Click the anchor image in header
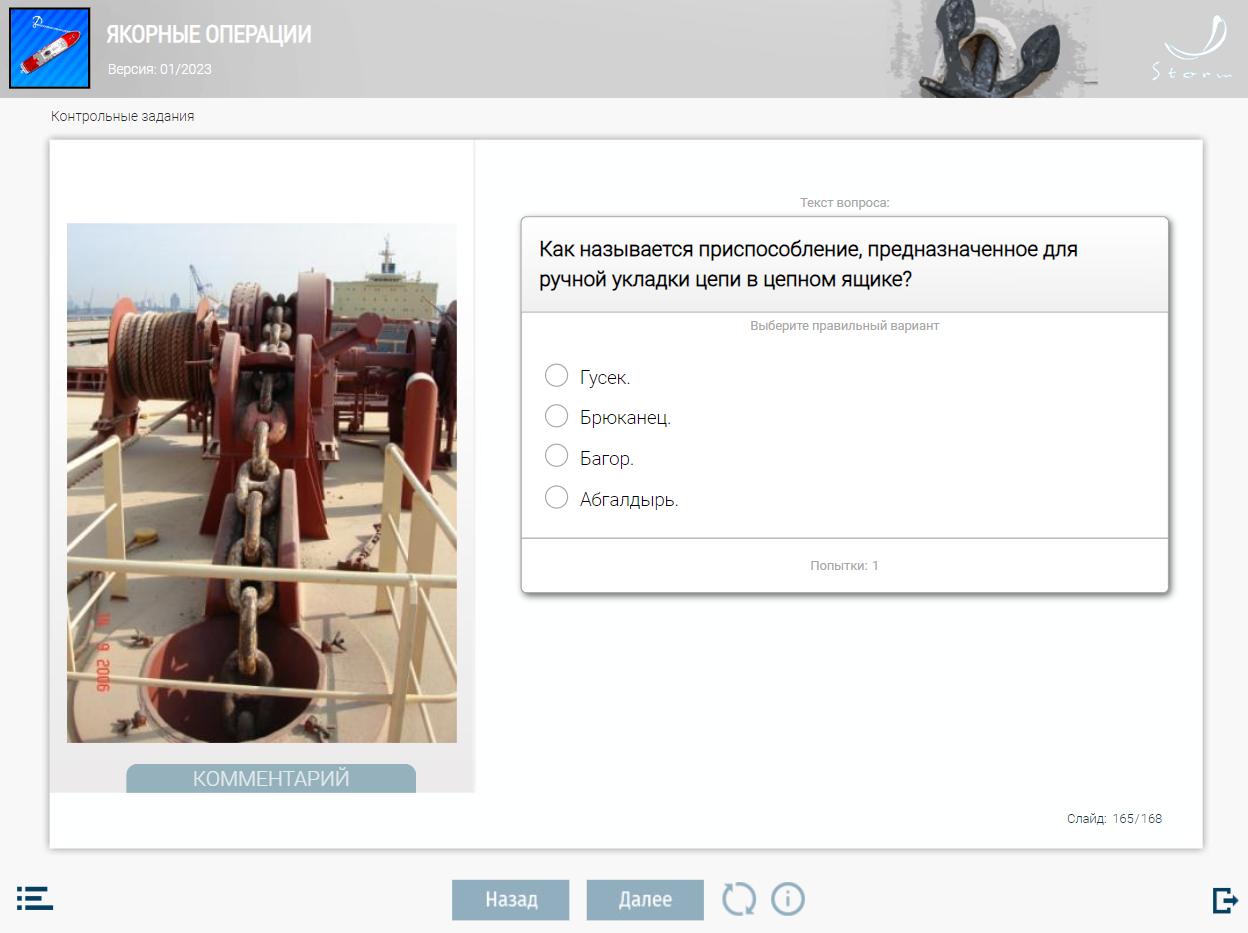The height and width of the screenshot is (933, 1248). click(990, 49)
